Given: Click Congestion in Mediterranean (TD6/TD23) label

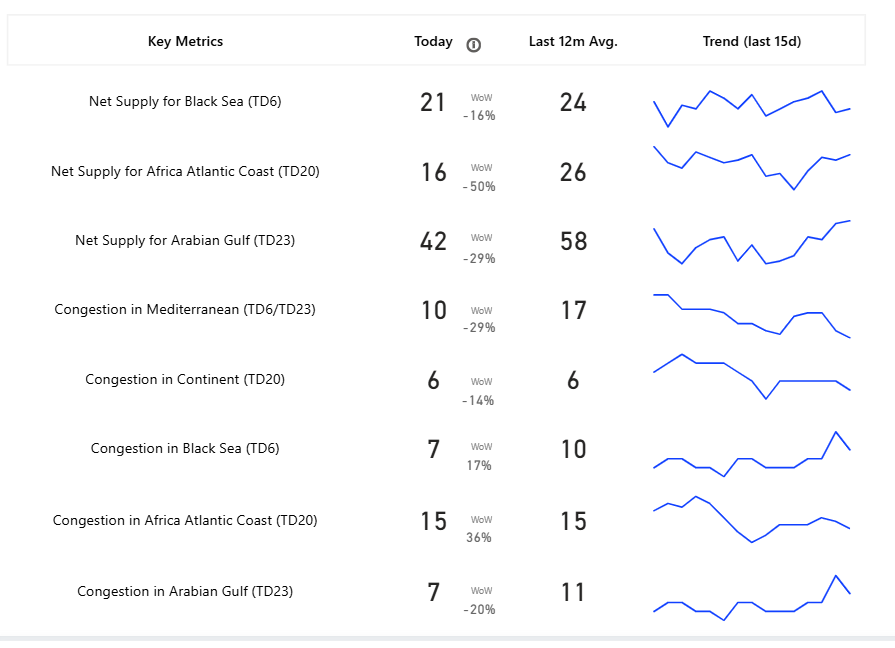Looking at the screenshot, I should coord(185,309).
